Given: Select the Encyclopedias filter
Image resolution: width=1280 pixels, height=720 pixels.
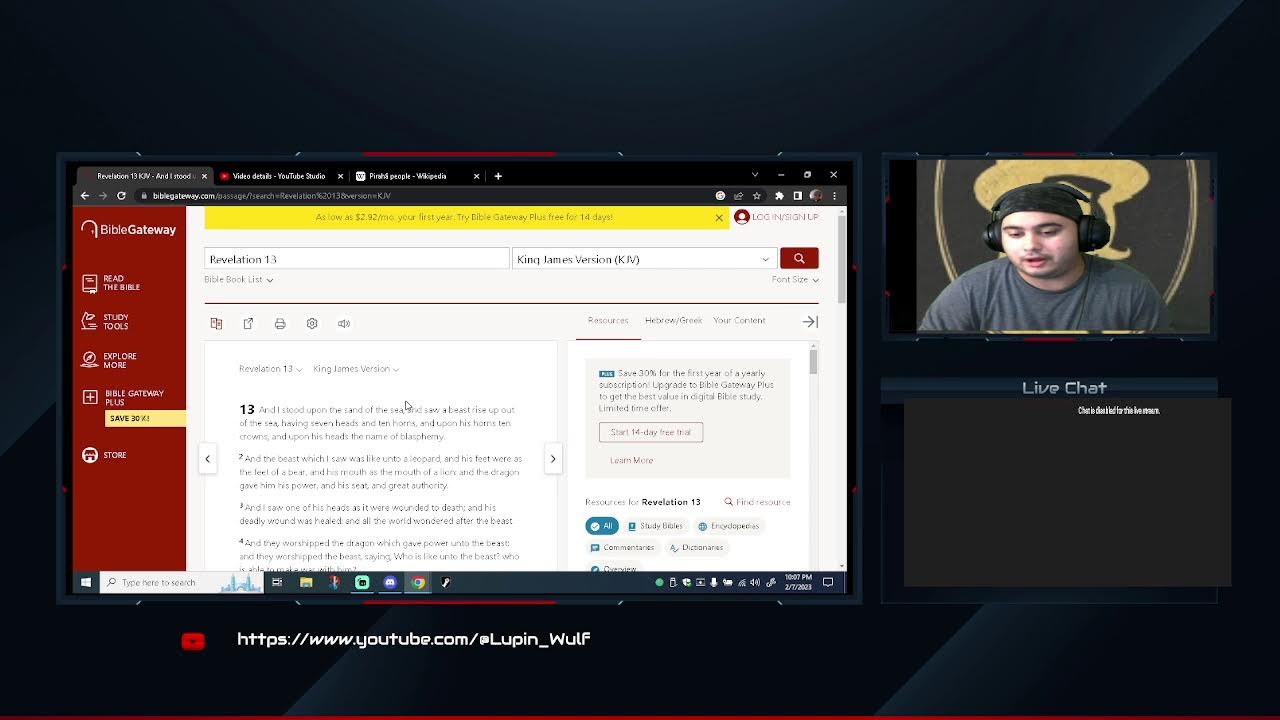Looking at the screenshot, I should (729, 526).
